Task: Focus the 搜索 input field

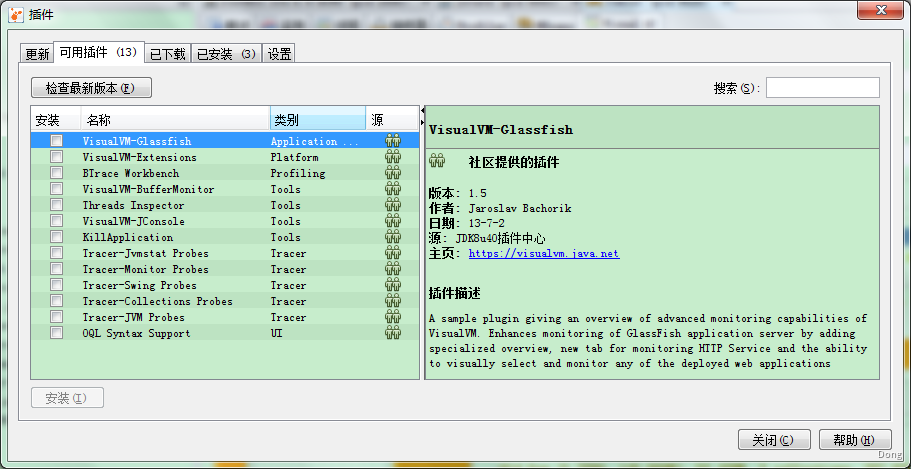Action: 822,88
